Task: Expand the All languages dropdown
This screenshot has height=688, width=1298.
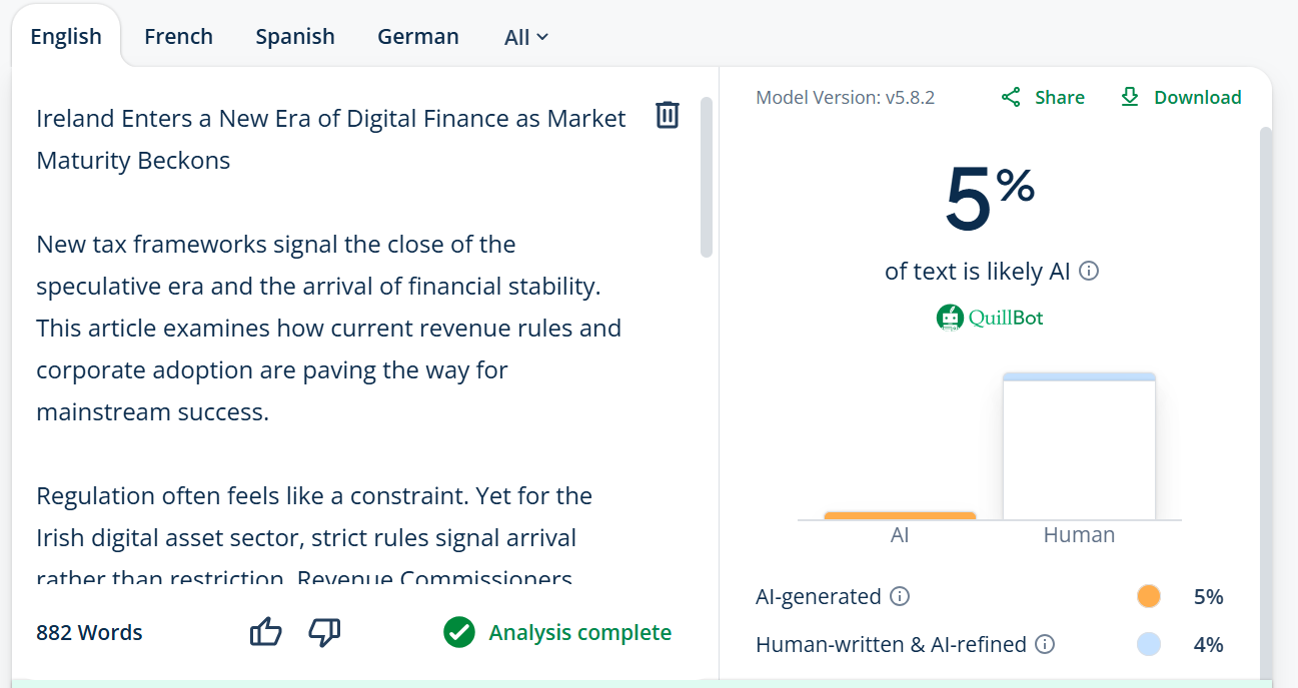Action: [526, 37]
